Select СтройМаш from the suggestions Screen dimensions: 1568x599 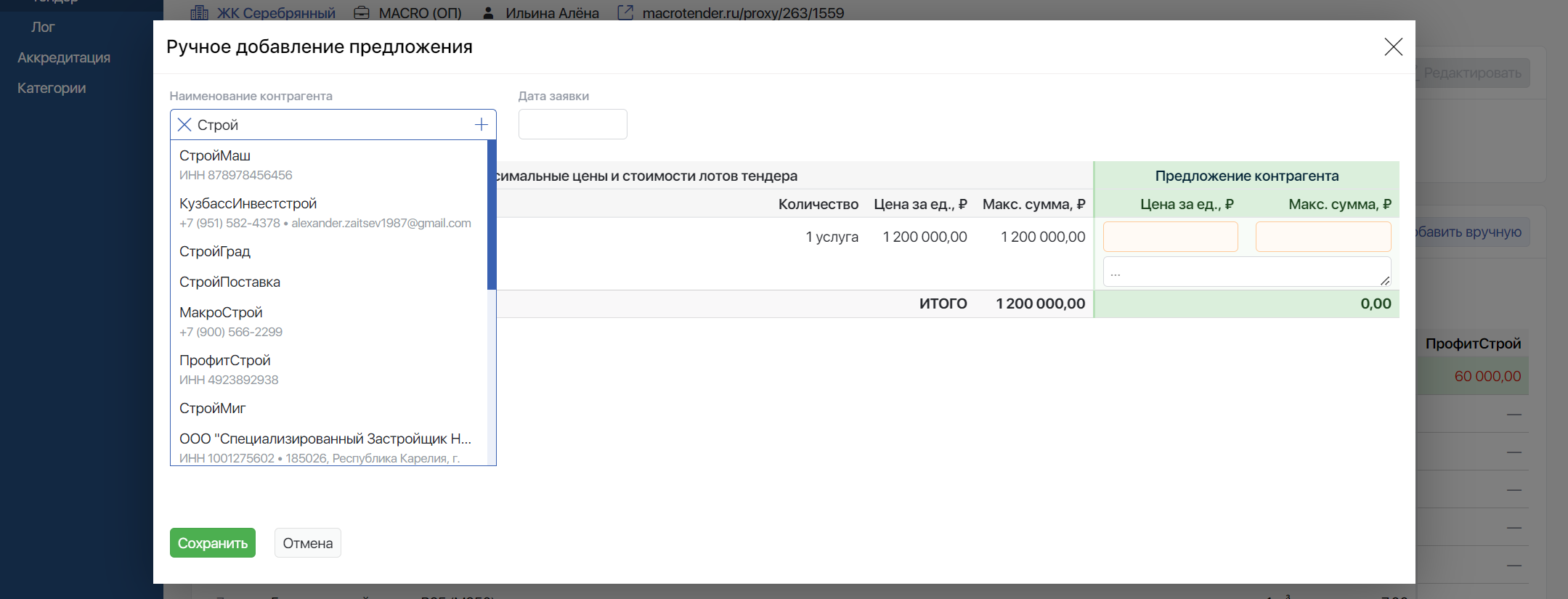coord(215,156)
